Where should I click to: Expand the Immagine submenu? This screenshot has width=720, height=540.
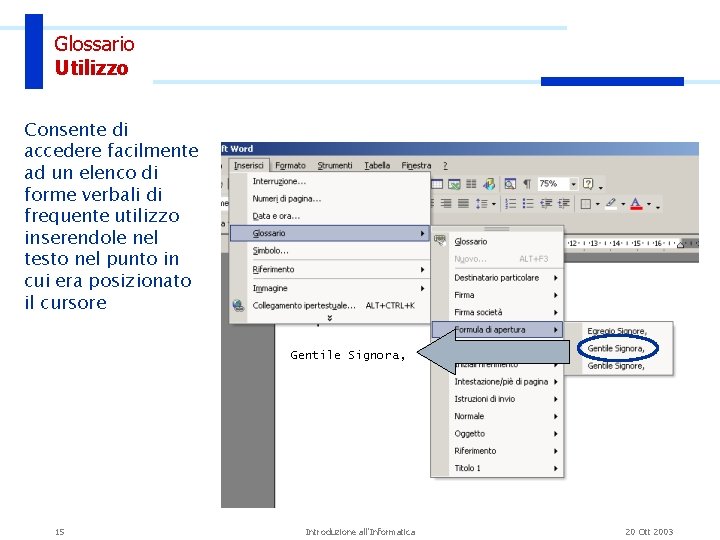[x=330, y=288]
